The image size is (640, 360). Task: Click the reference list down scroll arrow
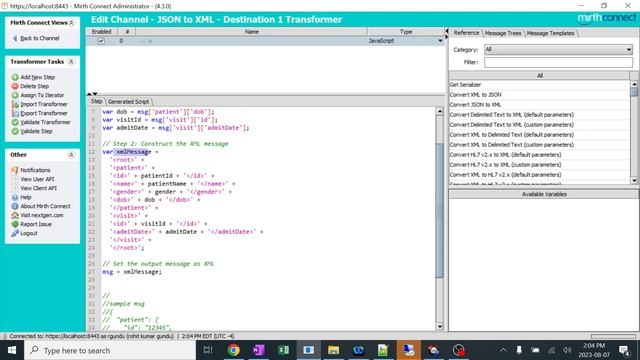[634, 180]
